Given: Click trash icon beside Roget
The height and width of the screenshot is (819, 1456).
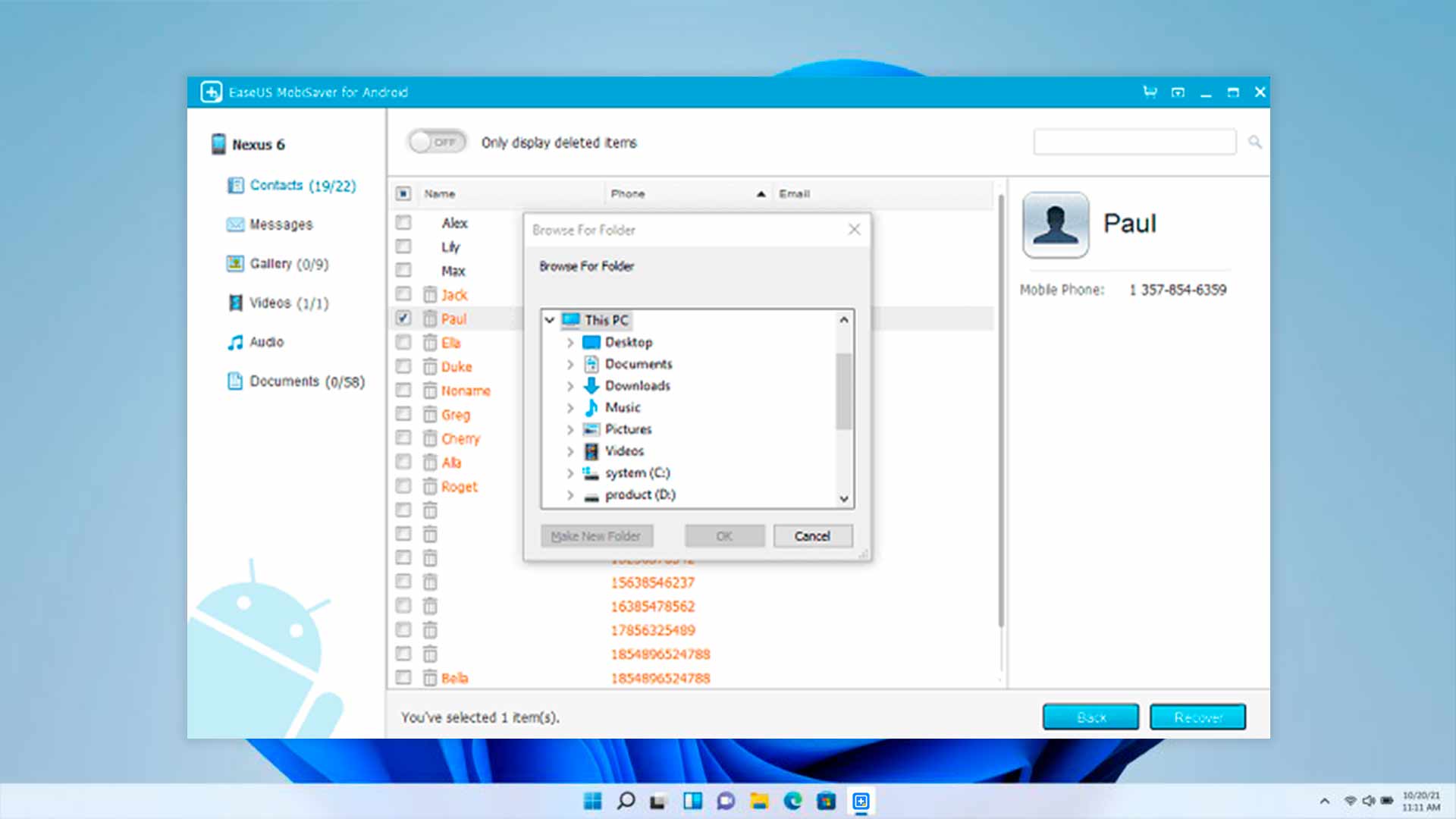Looking at the screenshot, I should click(x=430, y=486).
